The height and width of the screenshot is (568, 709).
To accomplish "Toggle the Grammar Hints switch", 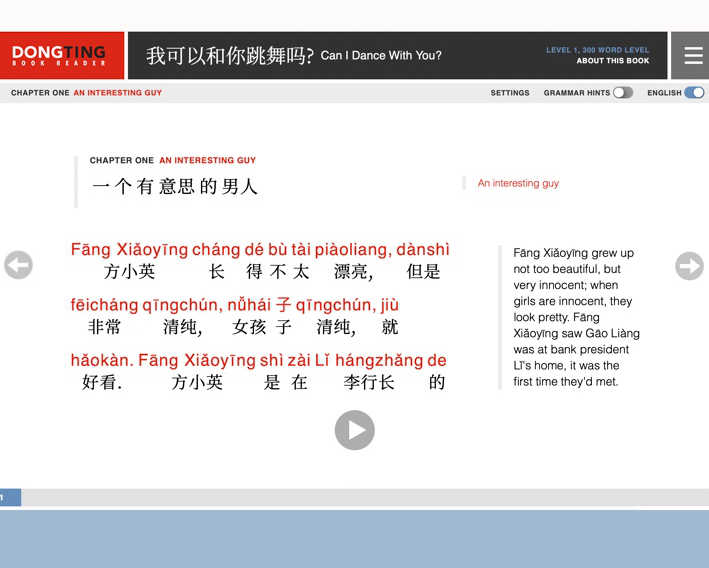I will click(623, 93).
